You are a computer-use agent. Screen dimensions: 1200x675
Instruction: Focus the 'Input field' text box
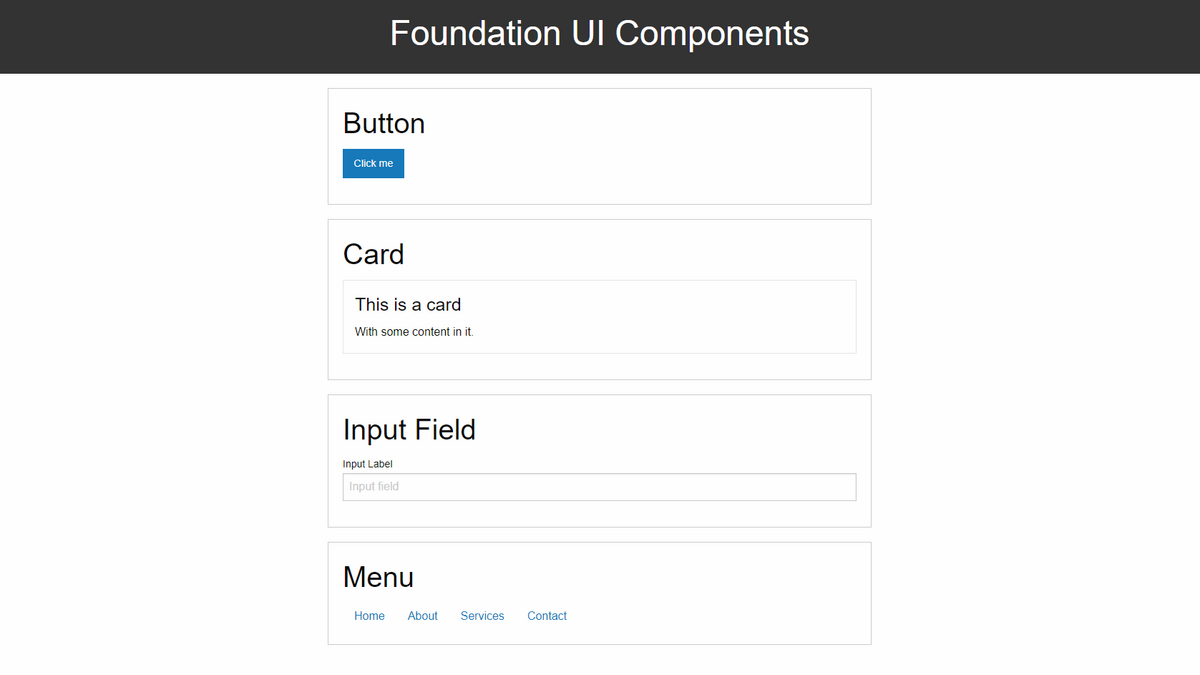[599, 487]
